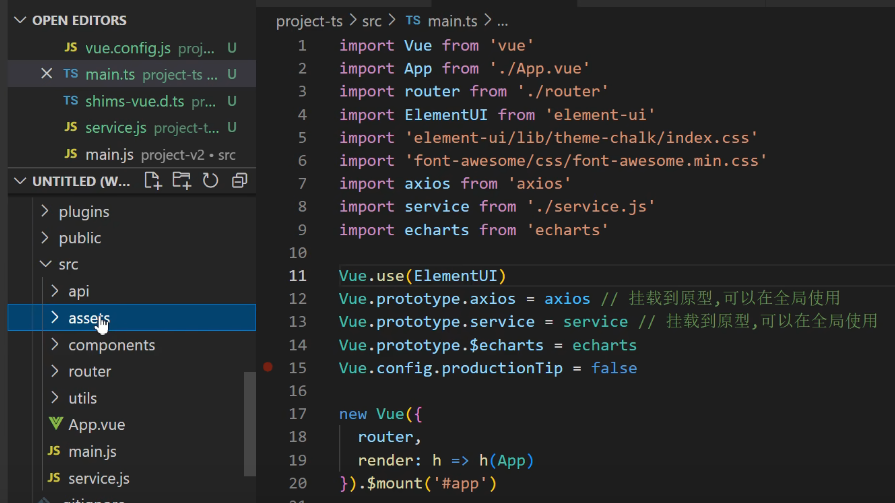Click main.ts in the breadcrumb path

tap(453, 21)
